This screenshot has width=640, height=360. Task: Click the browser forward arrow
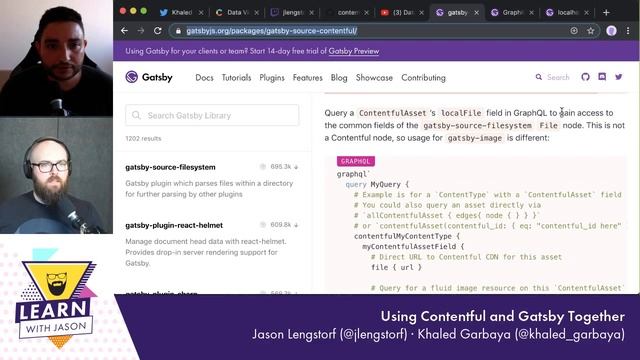(141, 31)
